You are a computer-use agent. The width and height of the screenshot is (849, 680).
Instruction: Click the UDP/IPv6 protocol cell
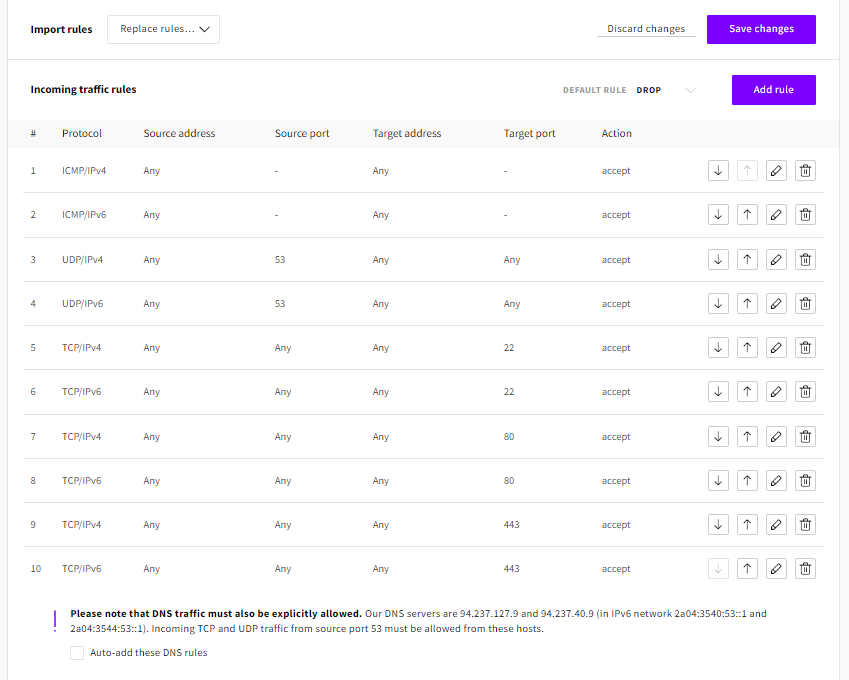(82, 303)
